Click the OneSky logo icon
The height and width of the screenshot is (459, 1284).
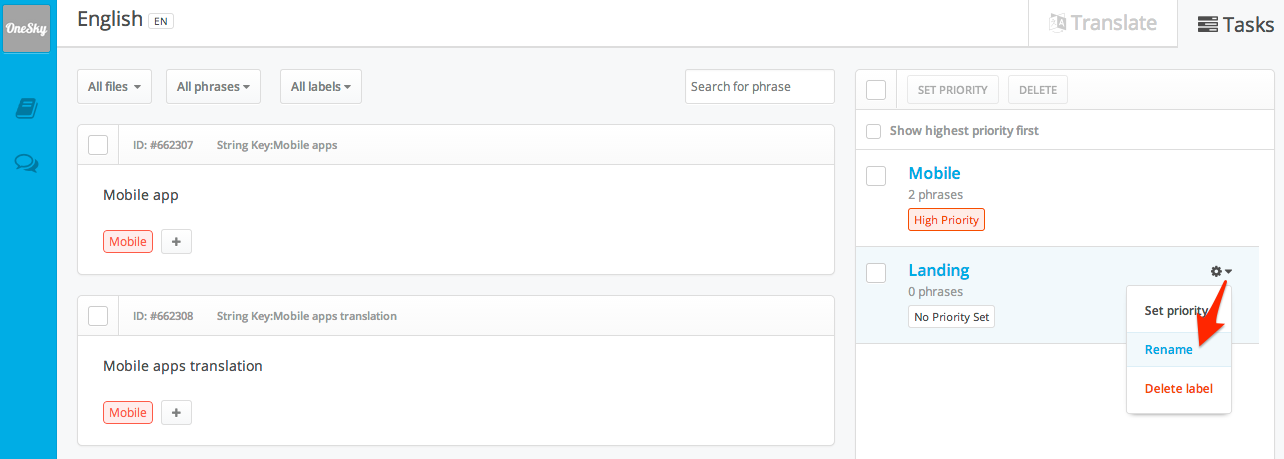point(28,29)
